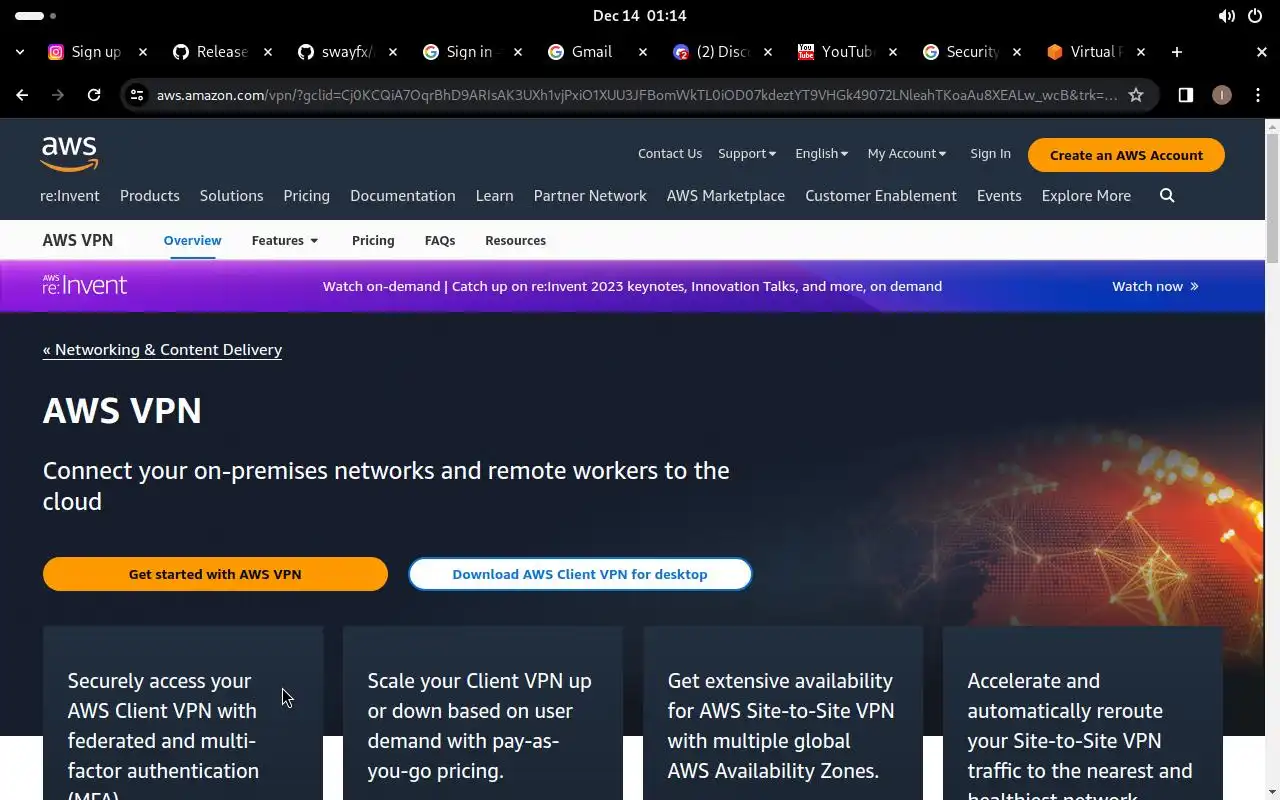Click the Scale your Client VPN card text

coord(480,726)
